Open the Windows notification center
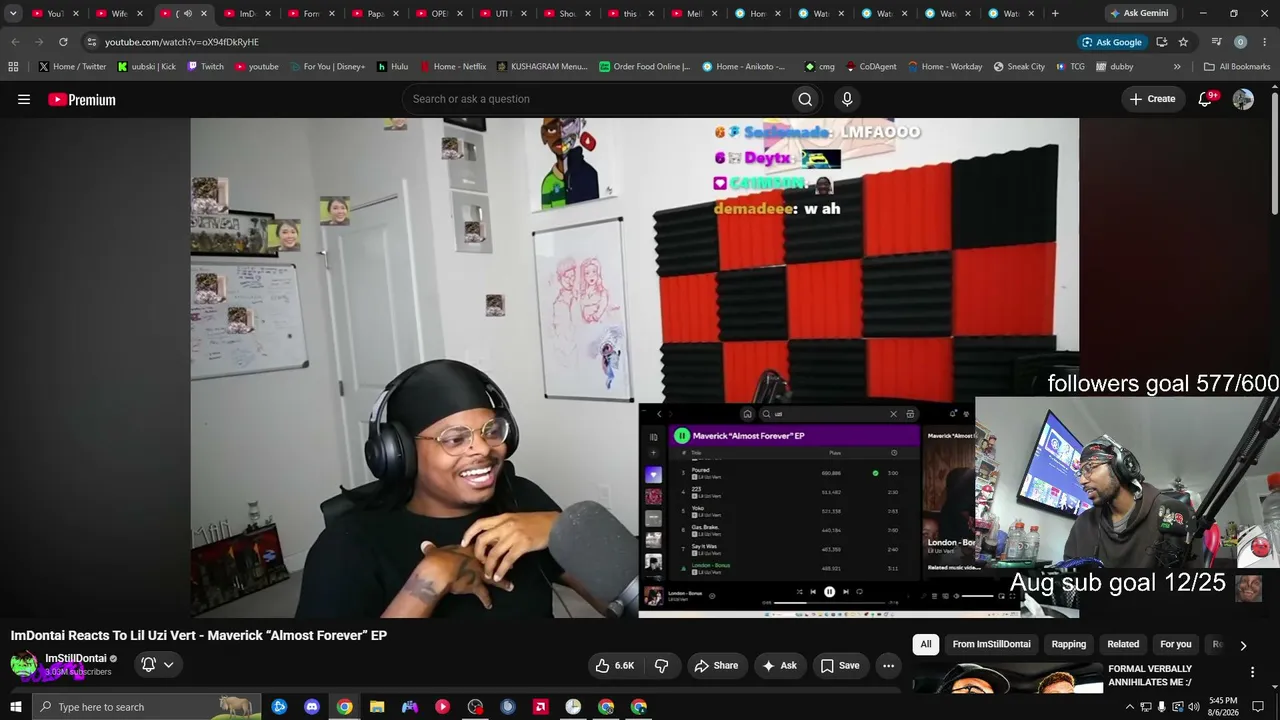The image size is (1280, 720). 1259,707
